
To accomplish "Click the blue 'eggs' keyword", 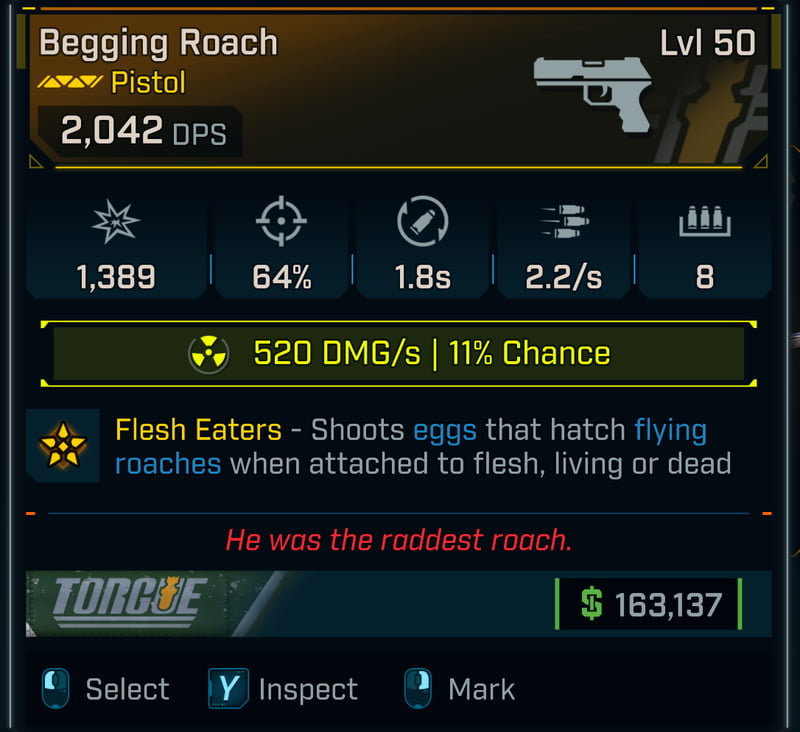I will (445, 431).
